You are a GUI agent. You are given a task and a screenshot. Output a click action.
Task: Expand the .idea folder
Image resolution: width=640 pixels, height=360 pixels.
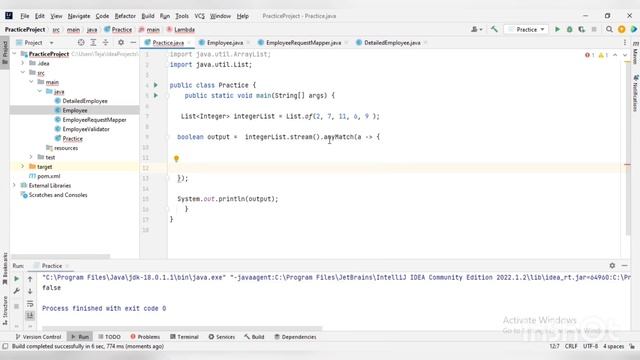pos(23,63)
